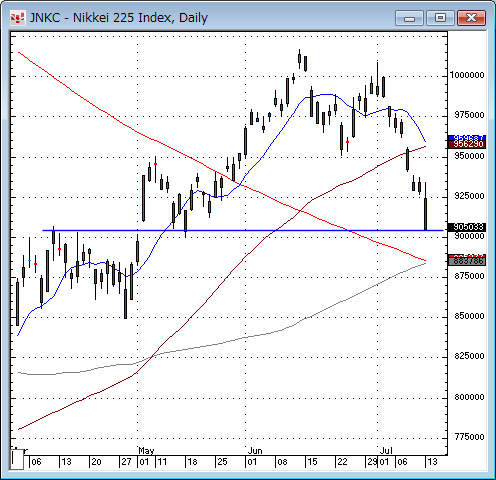Click the 800000 price axis label

pos(469,397)
